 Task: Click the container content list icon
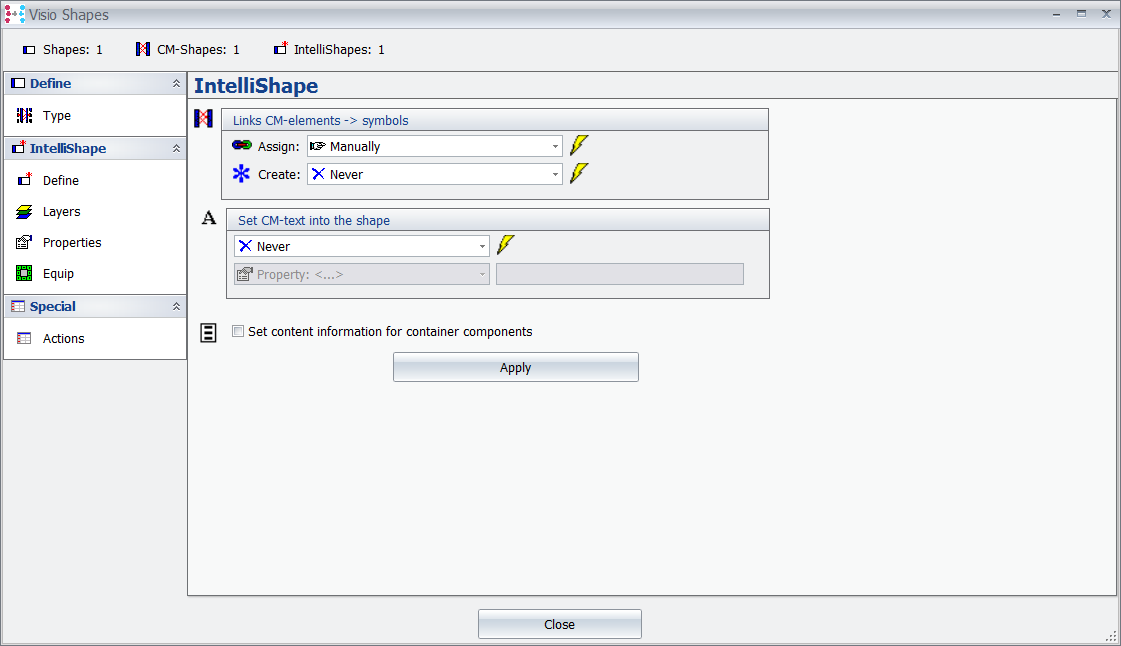(208, 332)
